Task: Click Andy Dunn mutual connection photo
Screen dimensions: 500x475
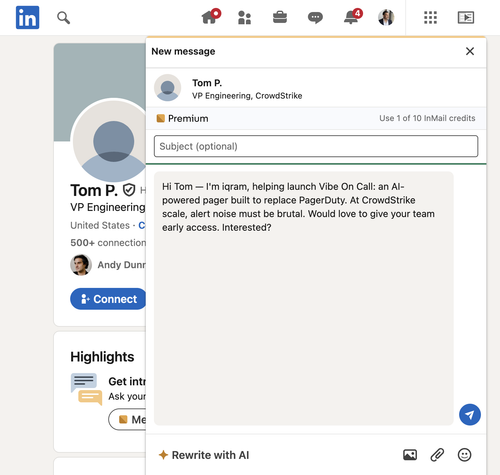Action: pyautogui.click(x=81, y=265)
